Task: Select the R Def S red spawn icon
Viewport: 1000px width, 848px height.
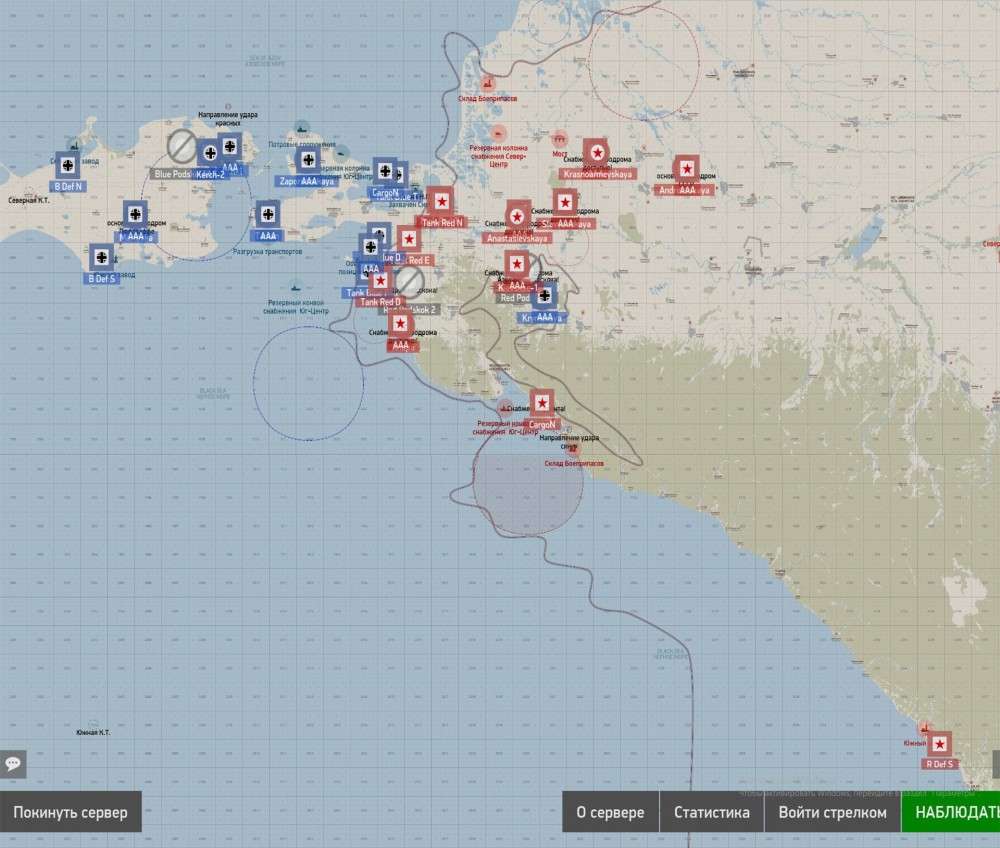Action: [x=939, y=744]
